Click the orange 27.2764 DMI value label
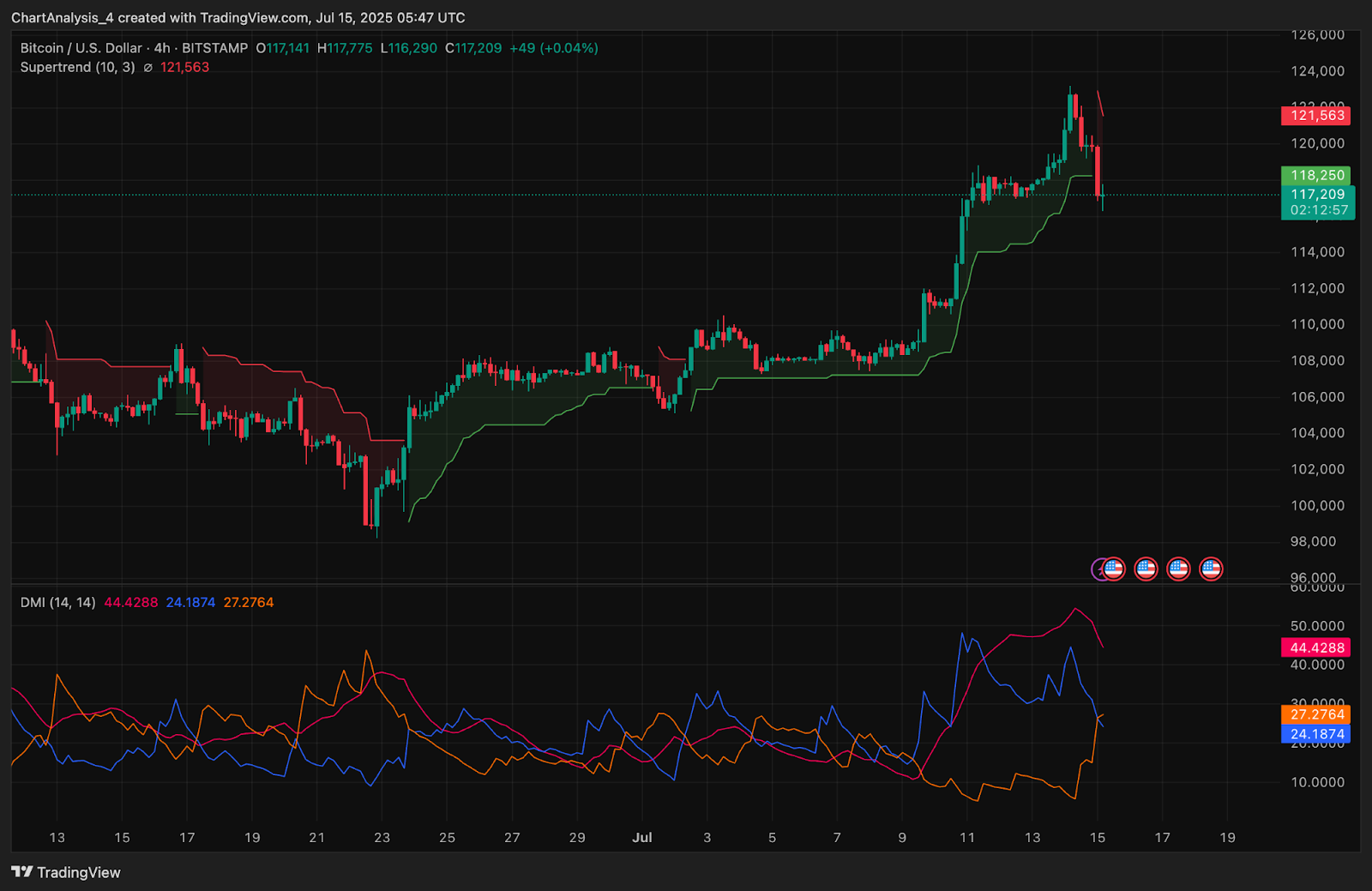The width and height of the screenshot is (1372, 891). pos(1316,714)
